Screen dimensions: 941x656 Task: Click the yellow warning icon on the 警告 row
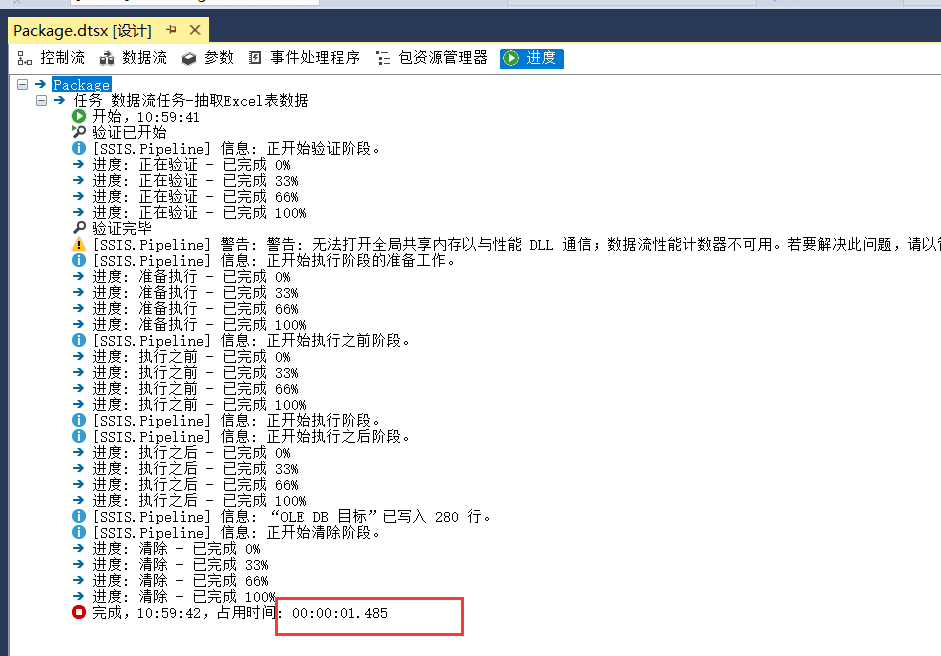point(79,244)
